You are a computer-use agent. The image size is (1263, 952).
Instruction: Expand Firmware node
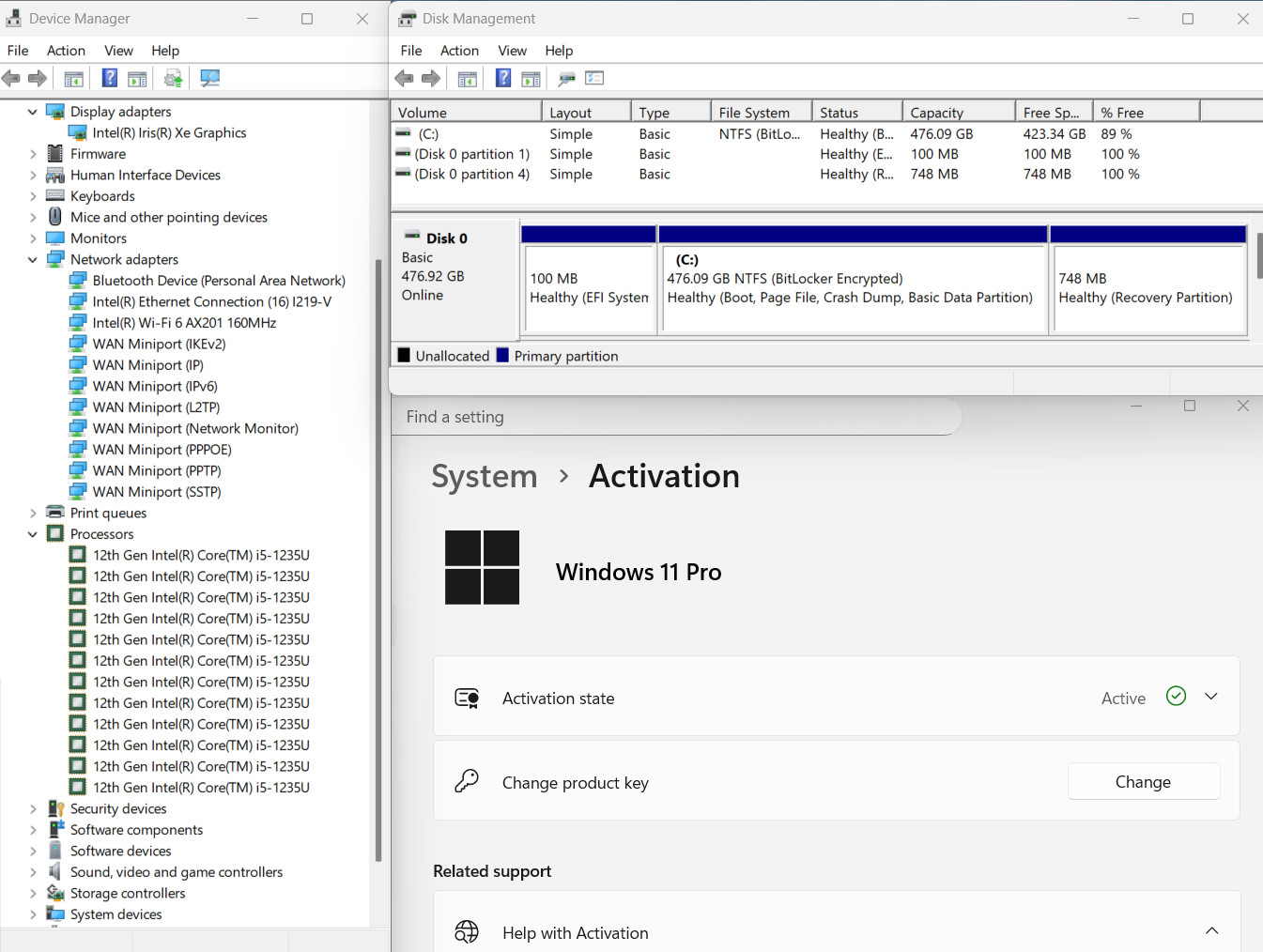pyautogui.click(x=32, y=154)
